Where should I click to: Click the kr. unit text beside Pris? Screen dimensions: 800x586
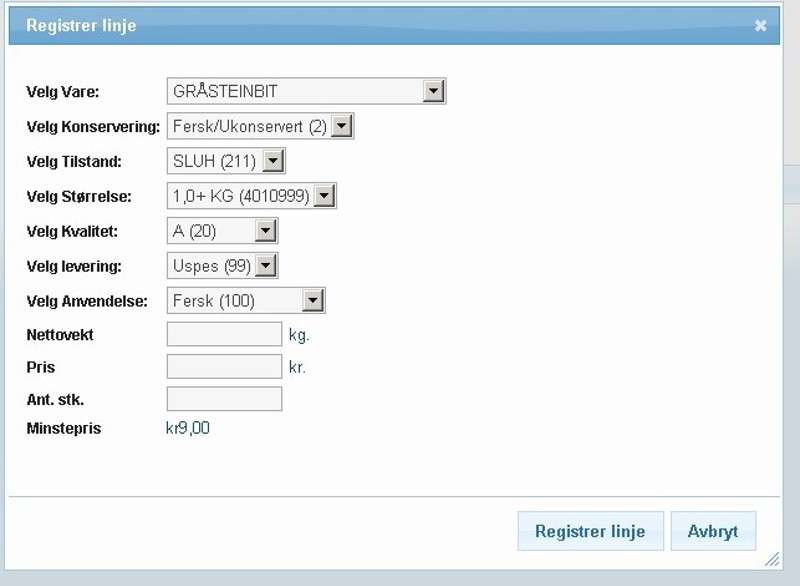click(x=297, y=368)
